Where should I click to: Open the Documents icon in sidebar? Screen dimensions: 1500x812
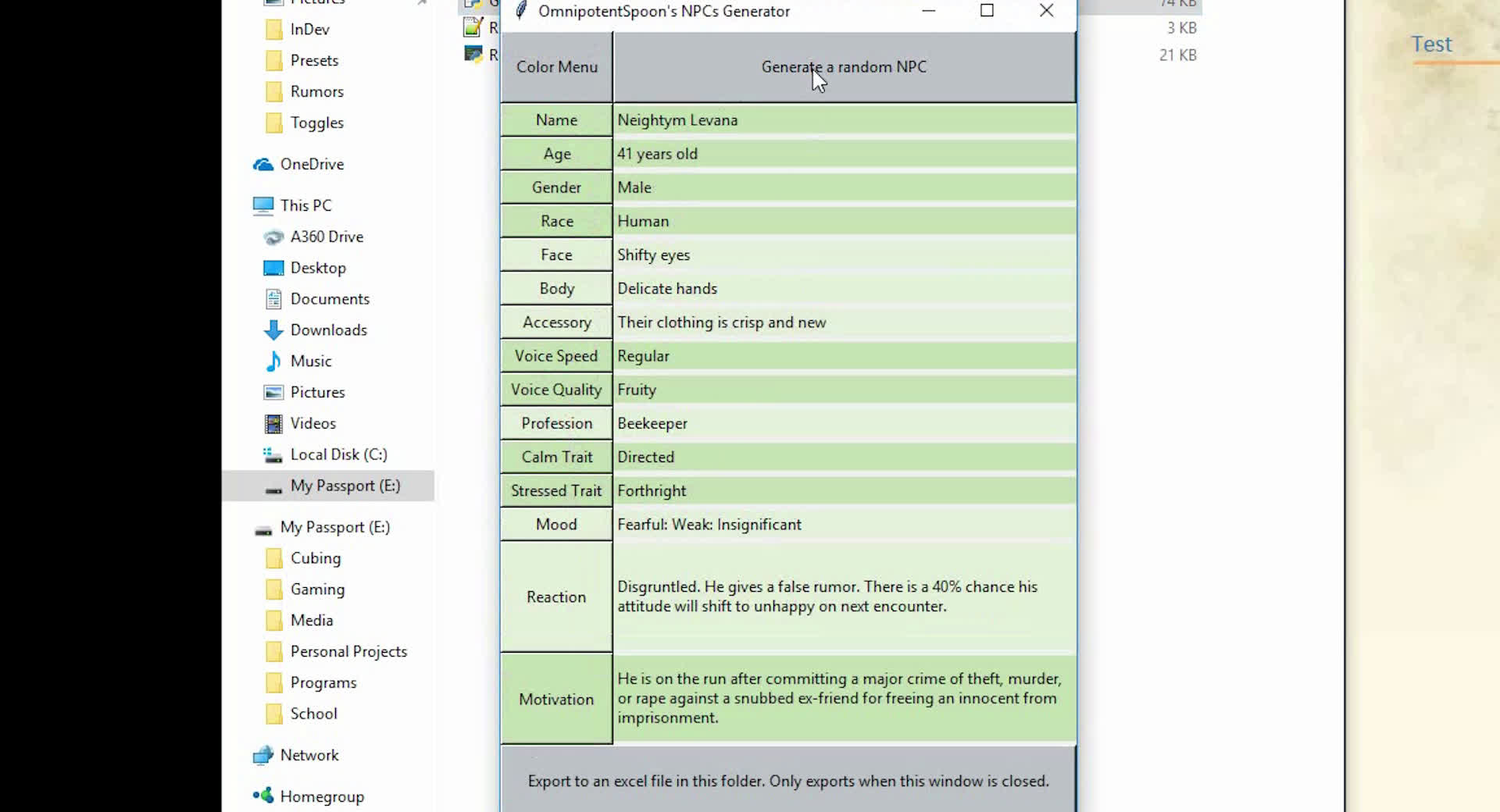(273, 299)
